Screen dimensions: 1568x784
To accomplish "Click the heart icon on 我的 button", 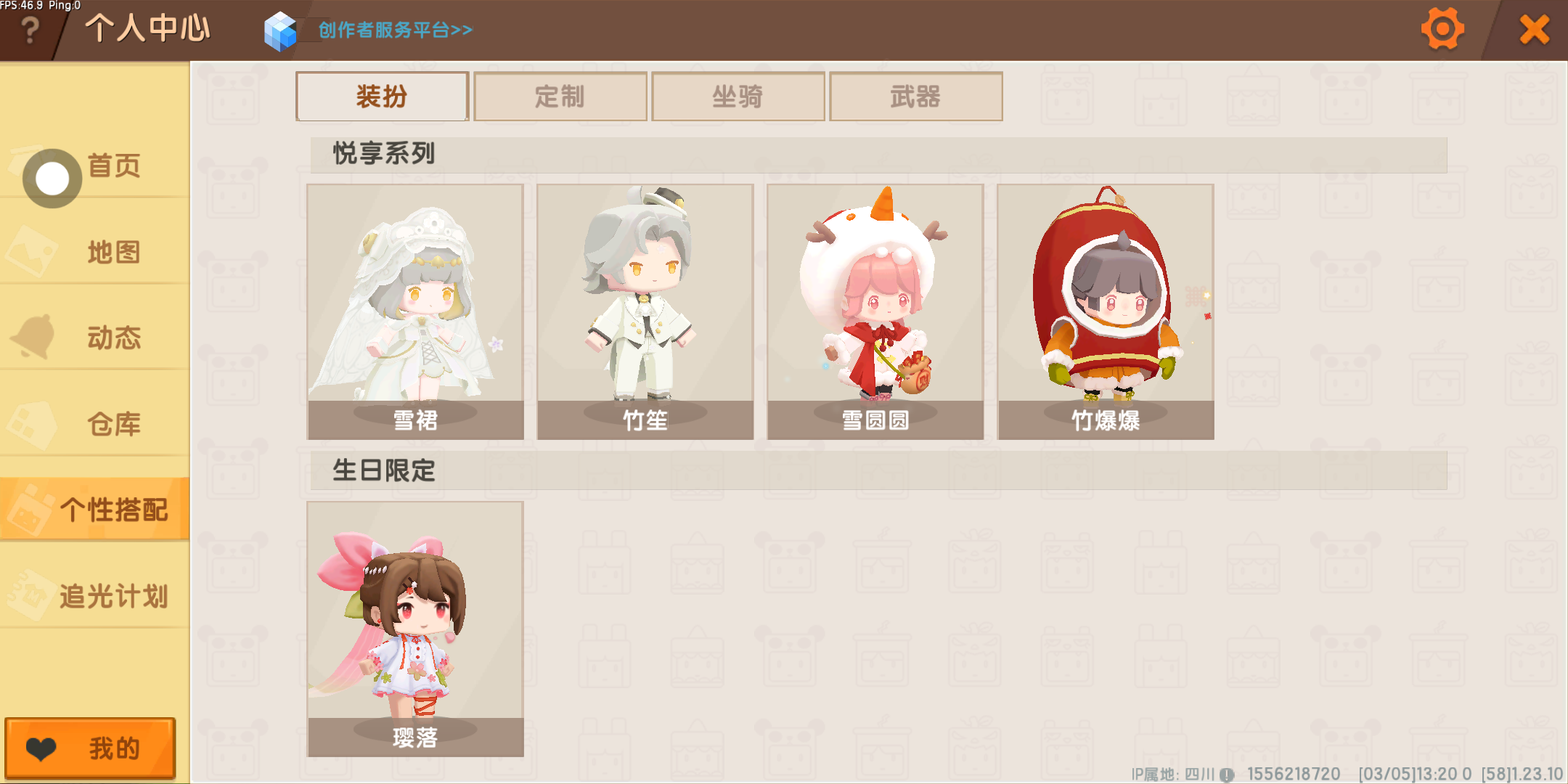I will pyautogui.click(x=41, y=748).
